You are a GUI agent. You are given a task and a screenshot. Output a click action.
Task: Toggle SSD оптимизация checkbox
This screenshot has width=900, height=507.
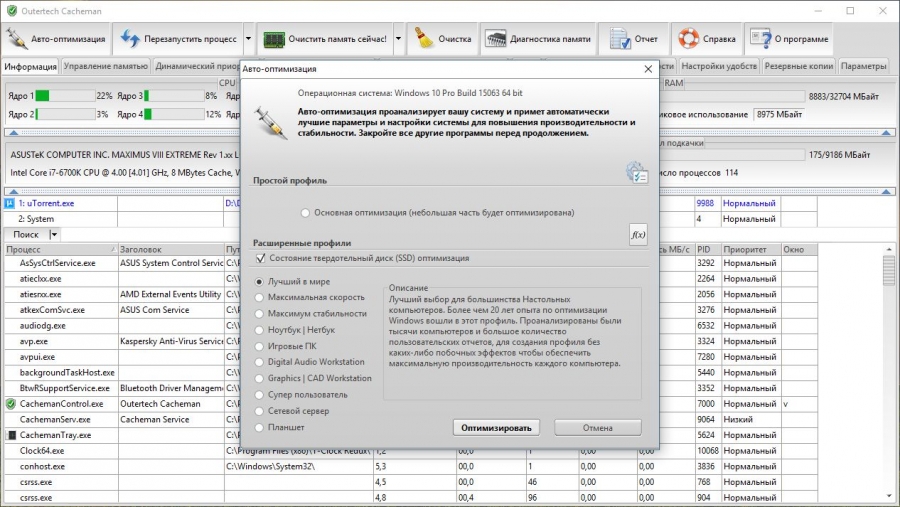261,258
